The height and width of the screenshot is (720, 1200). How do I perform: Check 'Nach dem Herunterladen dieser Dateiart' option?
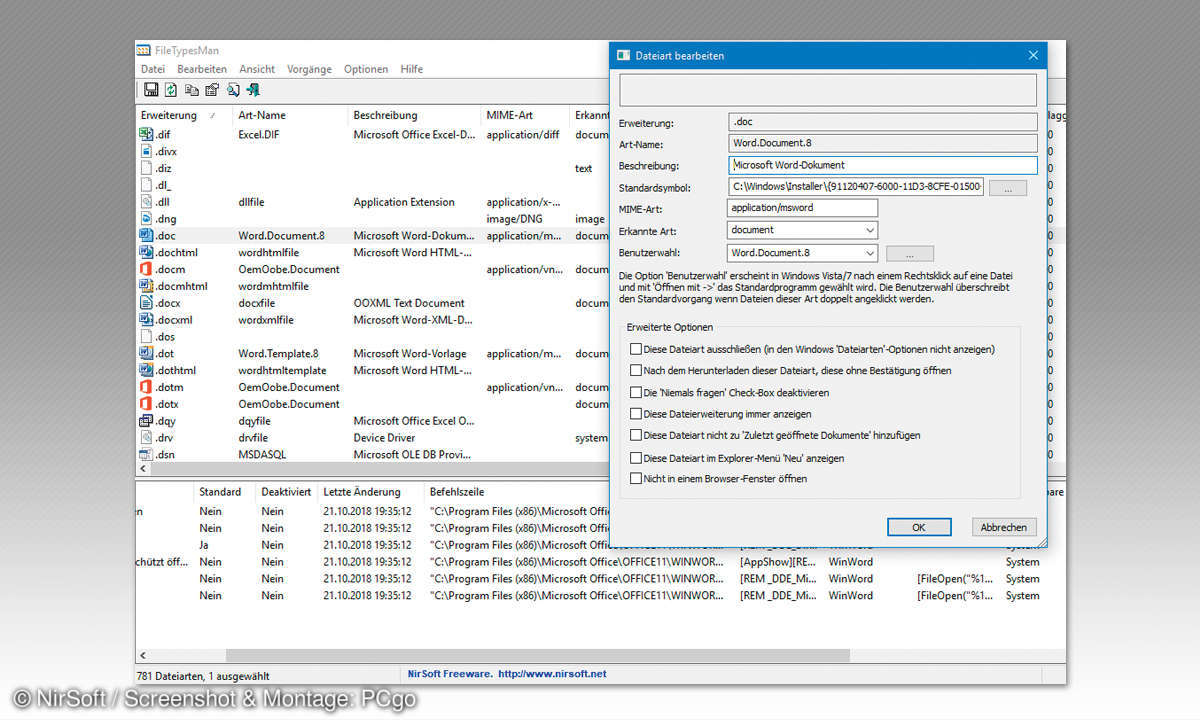point(636,370)
